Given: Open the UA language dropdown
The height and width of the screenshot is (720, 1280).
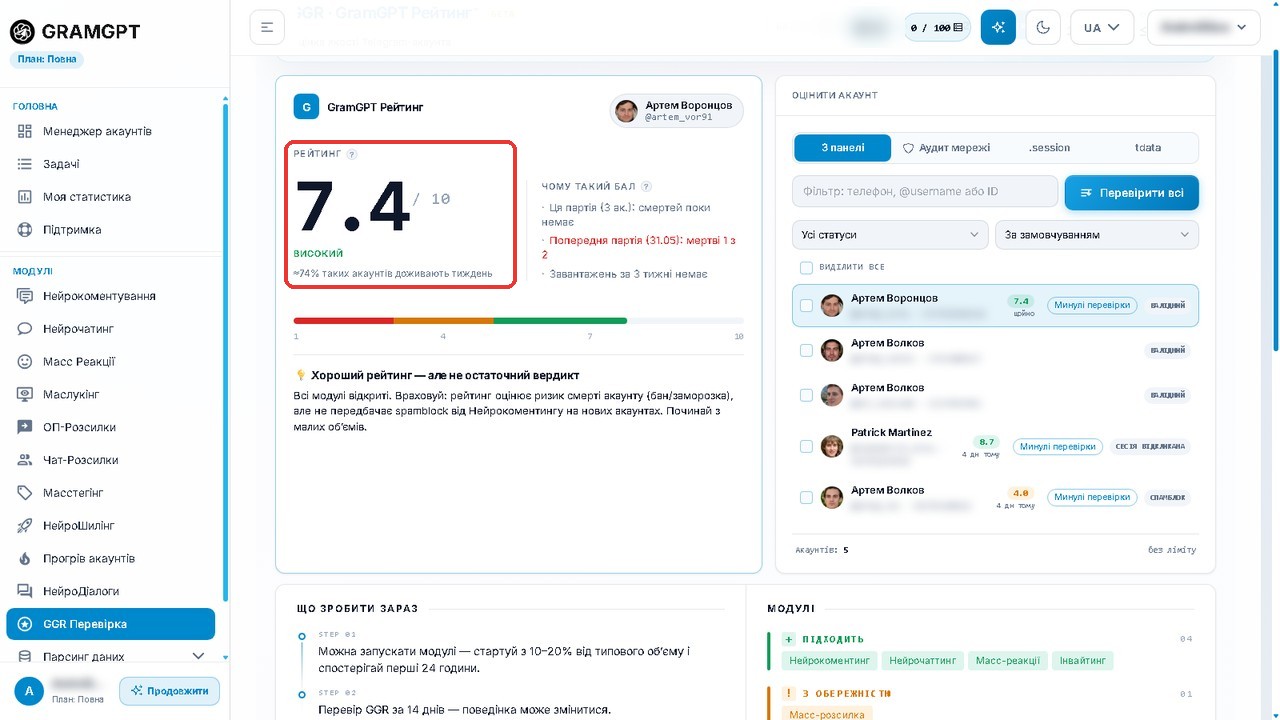Looking at the screenshot, I should pyautogui.click(x=1102, y=27).
